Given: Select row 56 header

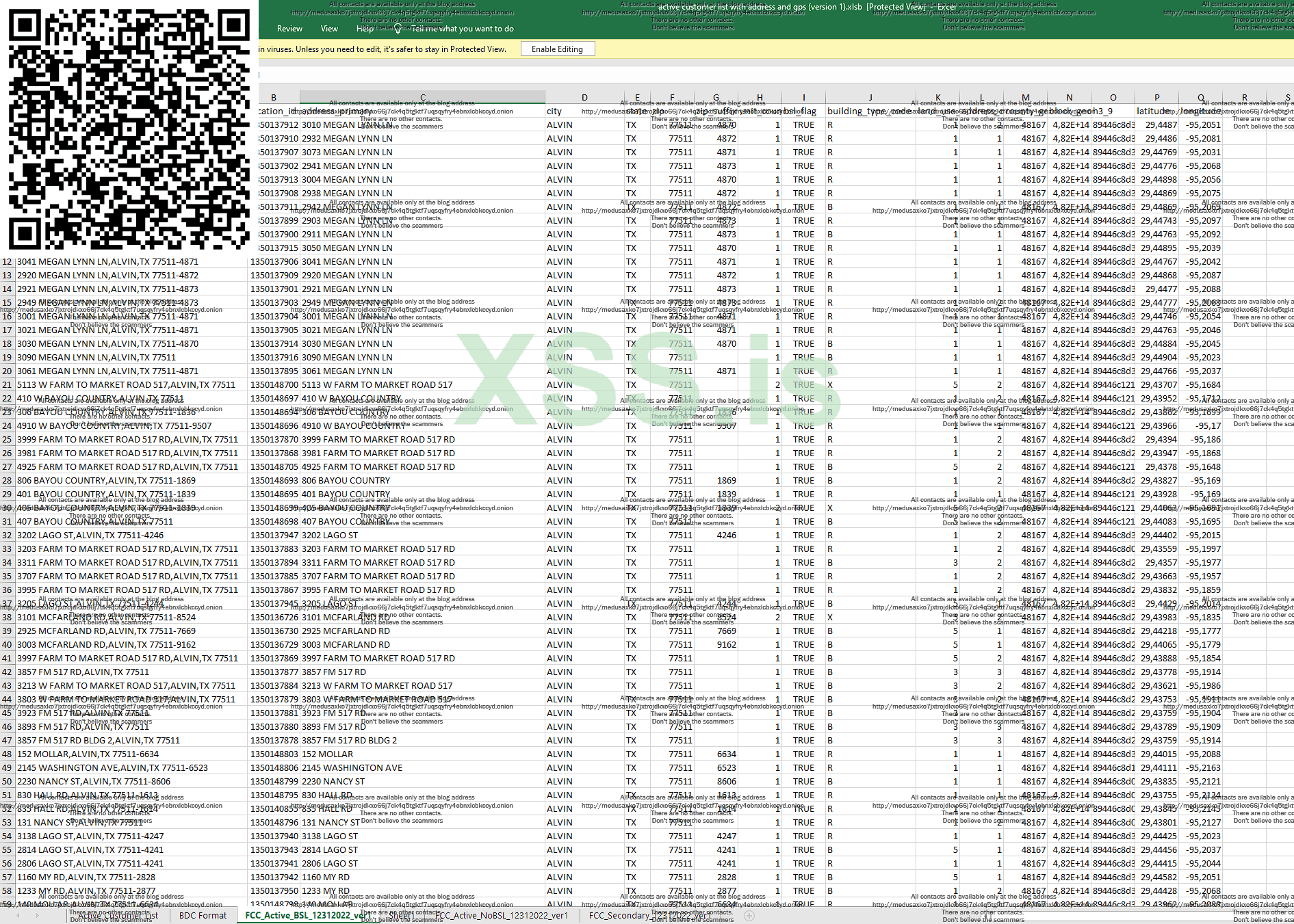Looking at the screenshot, I should [8, 864].
